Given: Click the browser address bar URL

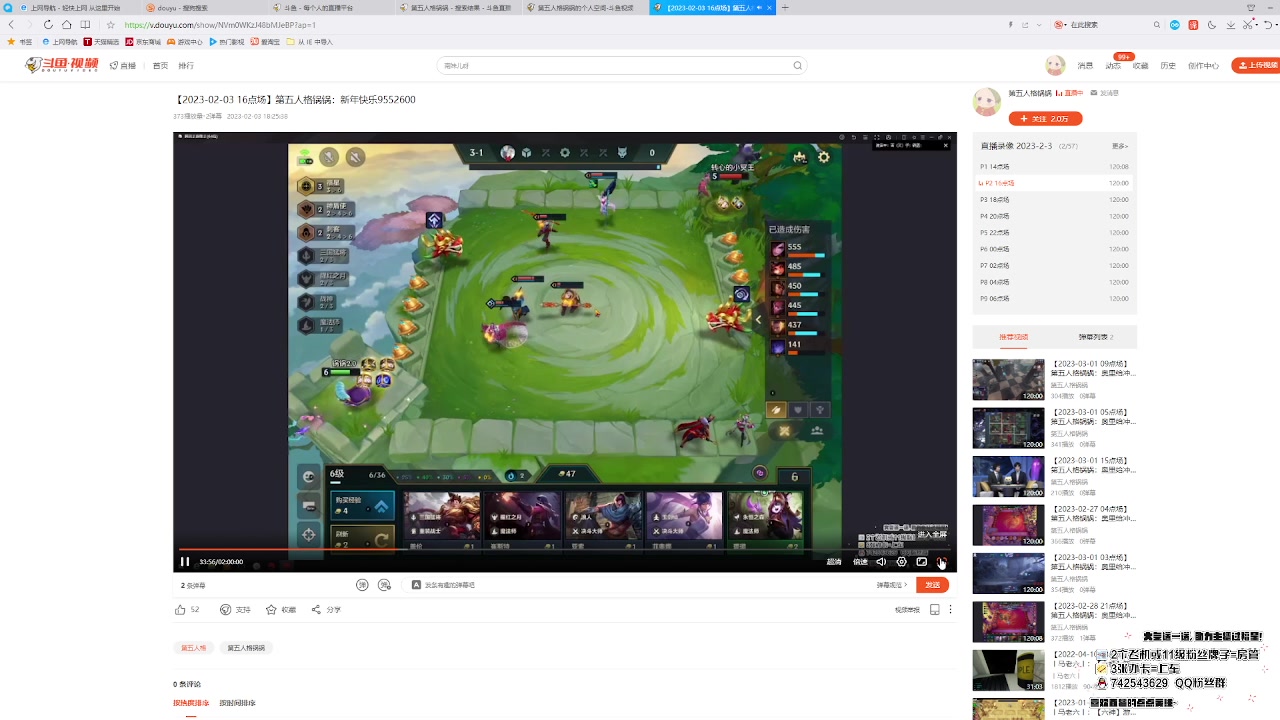Looking at the screenshot, I should 219,25.
